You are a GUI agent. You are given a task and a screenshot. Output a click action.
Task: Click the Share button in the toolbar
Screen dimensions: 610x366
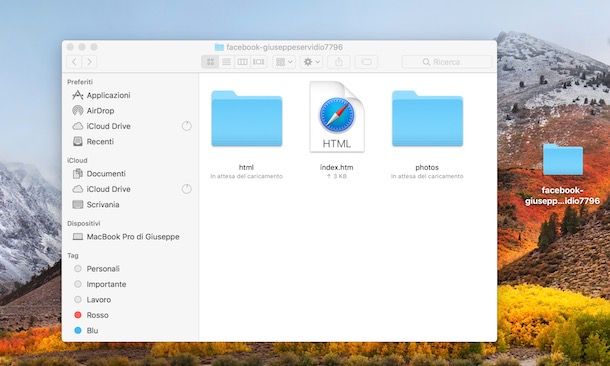tap(339, 62)
